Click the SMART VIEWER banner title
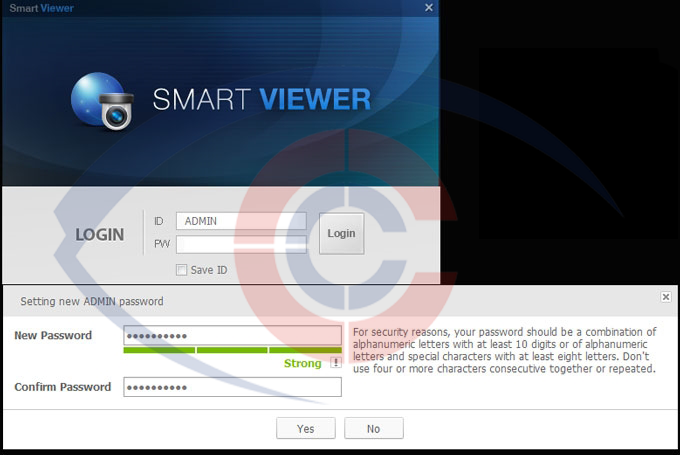680x455 pixels. 262,99
